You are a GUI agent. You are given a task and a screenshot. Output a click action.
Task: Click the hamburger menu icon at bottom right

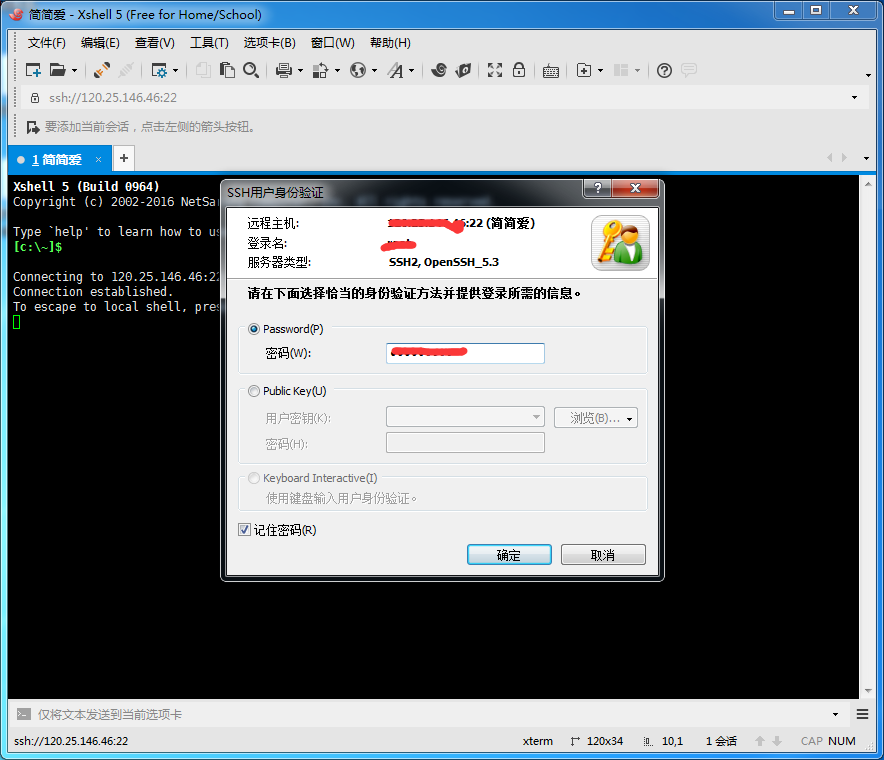[863, 714]
